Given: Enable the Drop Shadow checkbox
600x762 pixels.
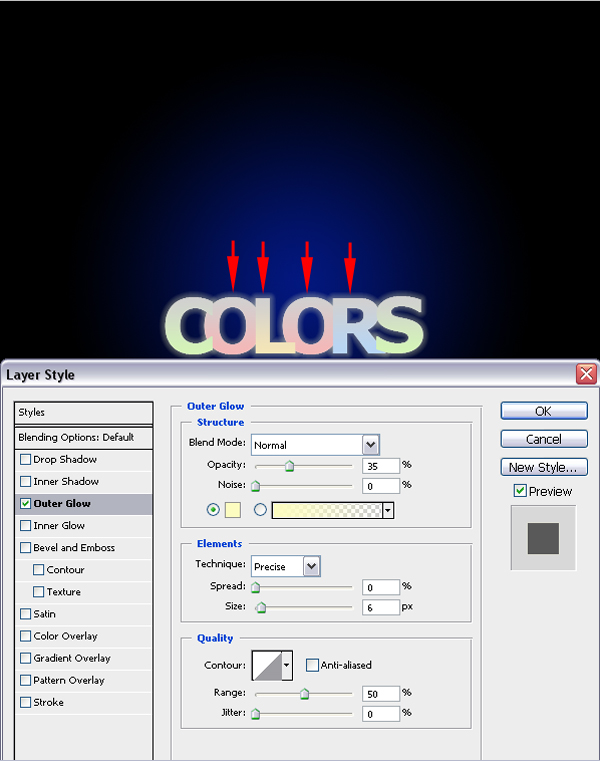Looking at the screenshot, I should (x=25, y=459).
